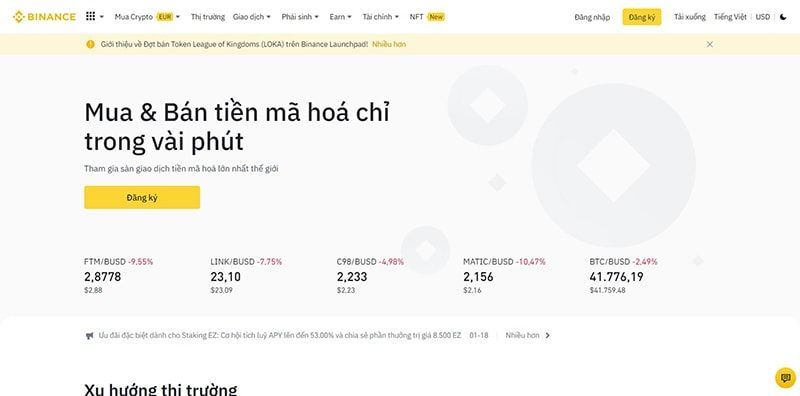Expand the Mua Crypto dropdown
The image size is (800, 396).
147,17
